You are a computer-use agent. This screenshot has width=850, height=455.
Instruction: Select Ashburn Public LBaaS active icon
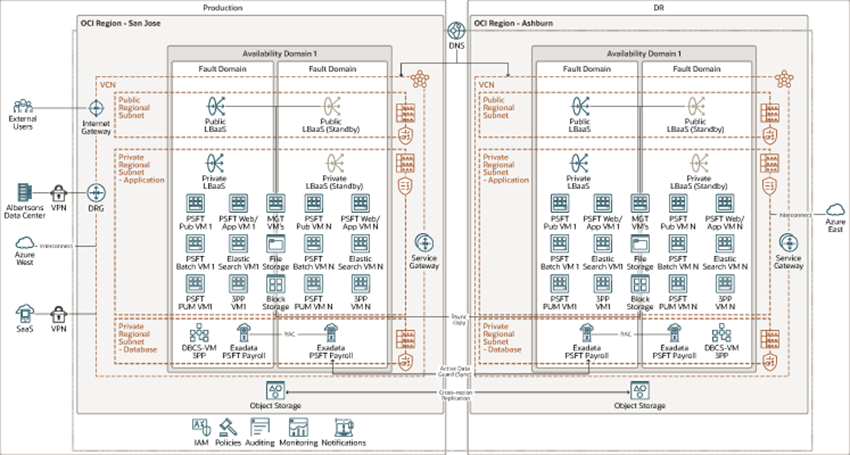[580, 106]
